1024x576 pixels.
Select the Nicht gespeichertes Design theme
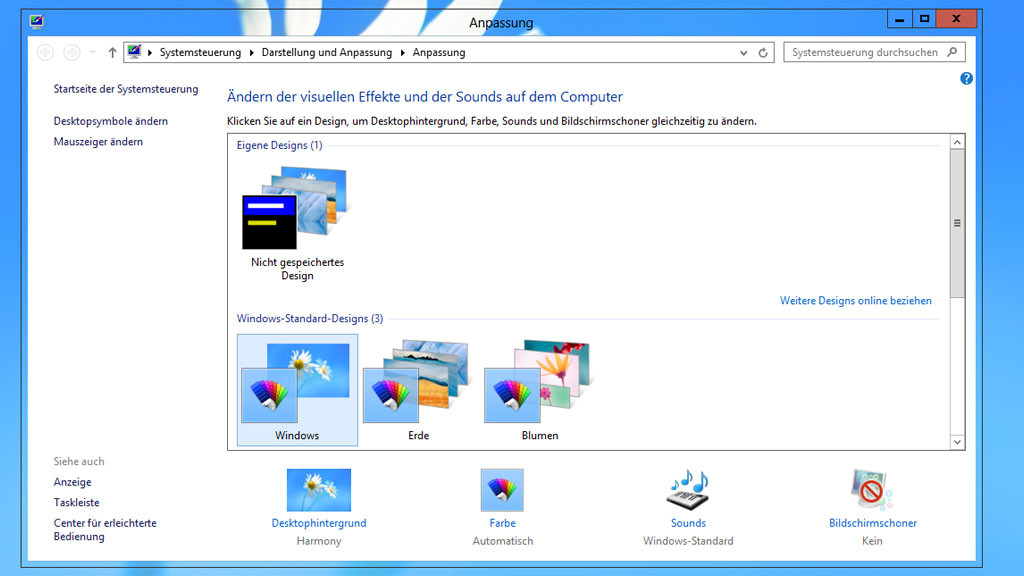pos(297,223)
